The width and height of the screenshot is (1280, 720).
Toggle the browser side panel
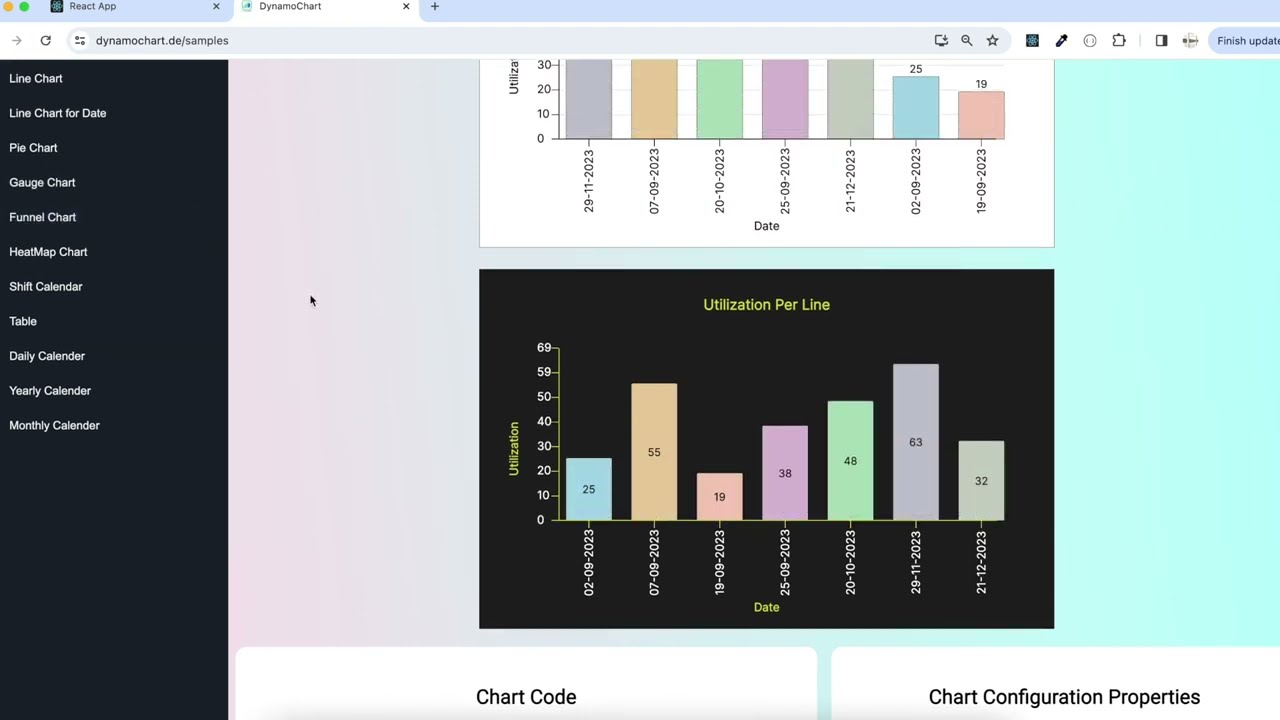pyautogui.click(x=1161, y=40)
